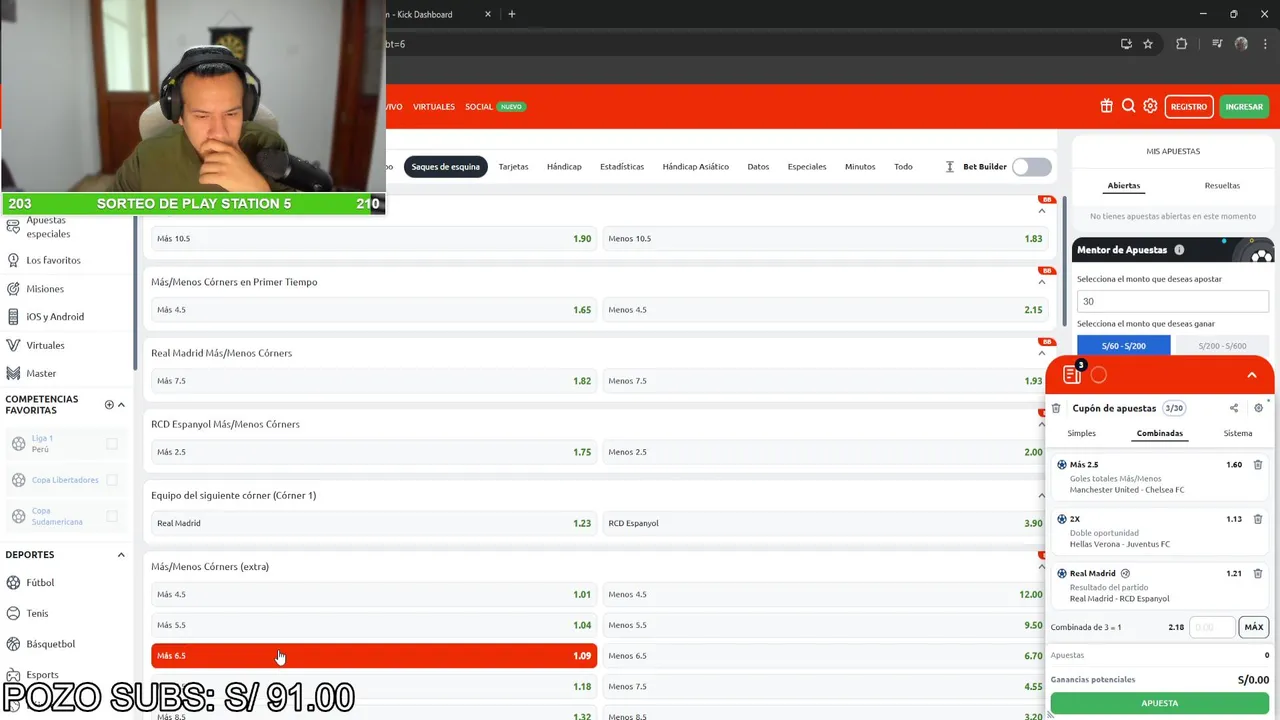Bookmark this page with the star icon
Image resolution: width=1280 pixels, height=720 pixels.
pos(1148,44)
